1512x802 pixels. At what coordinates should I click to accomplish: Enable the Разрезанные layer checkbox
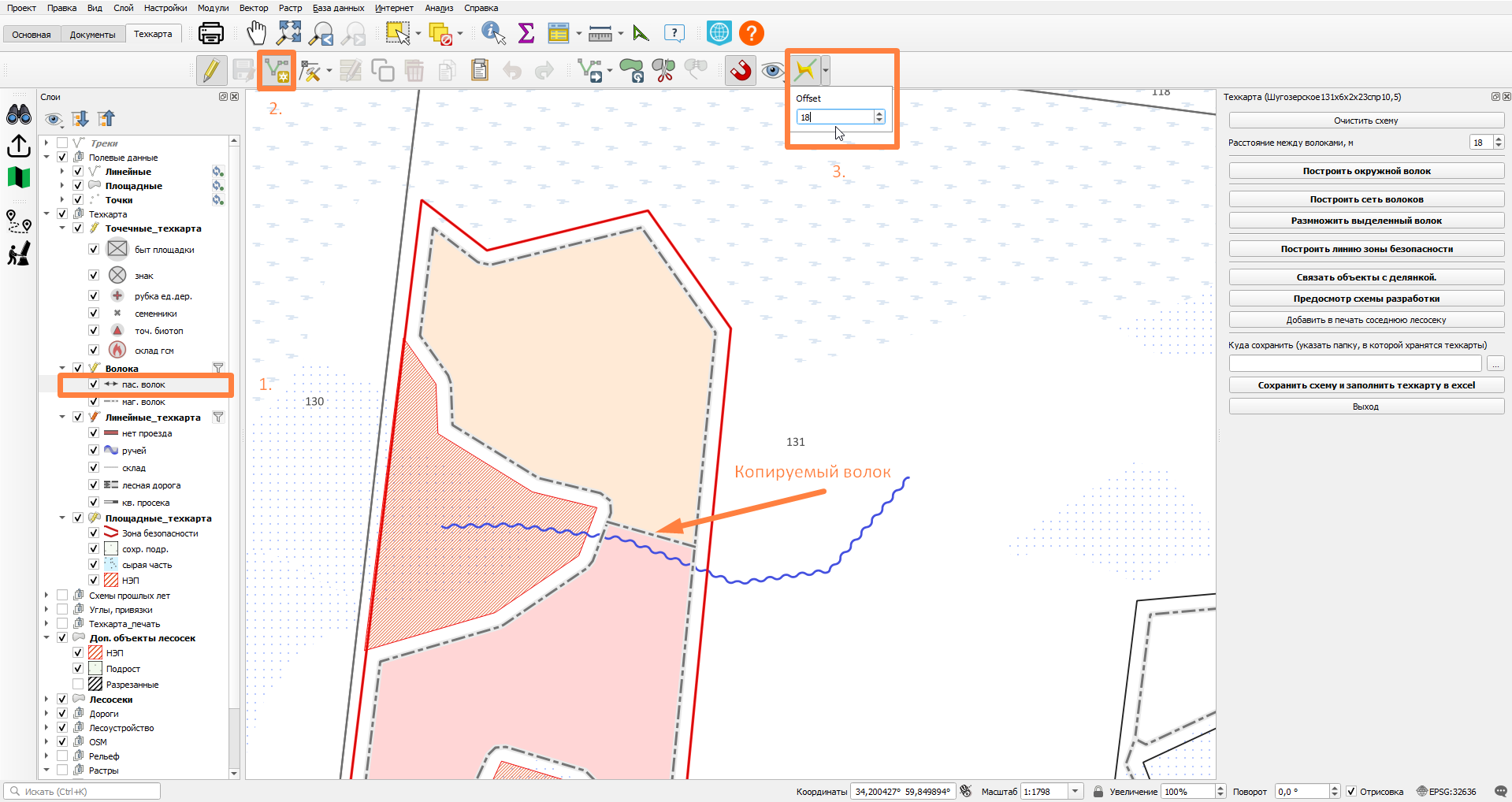[78, 685]
